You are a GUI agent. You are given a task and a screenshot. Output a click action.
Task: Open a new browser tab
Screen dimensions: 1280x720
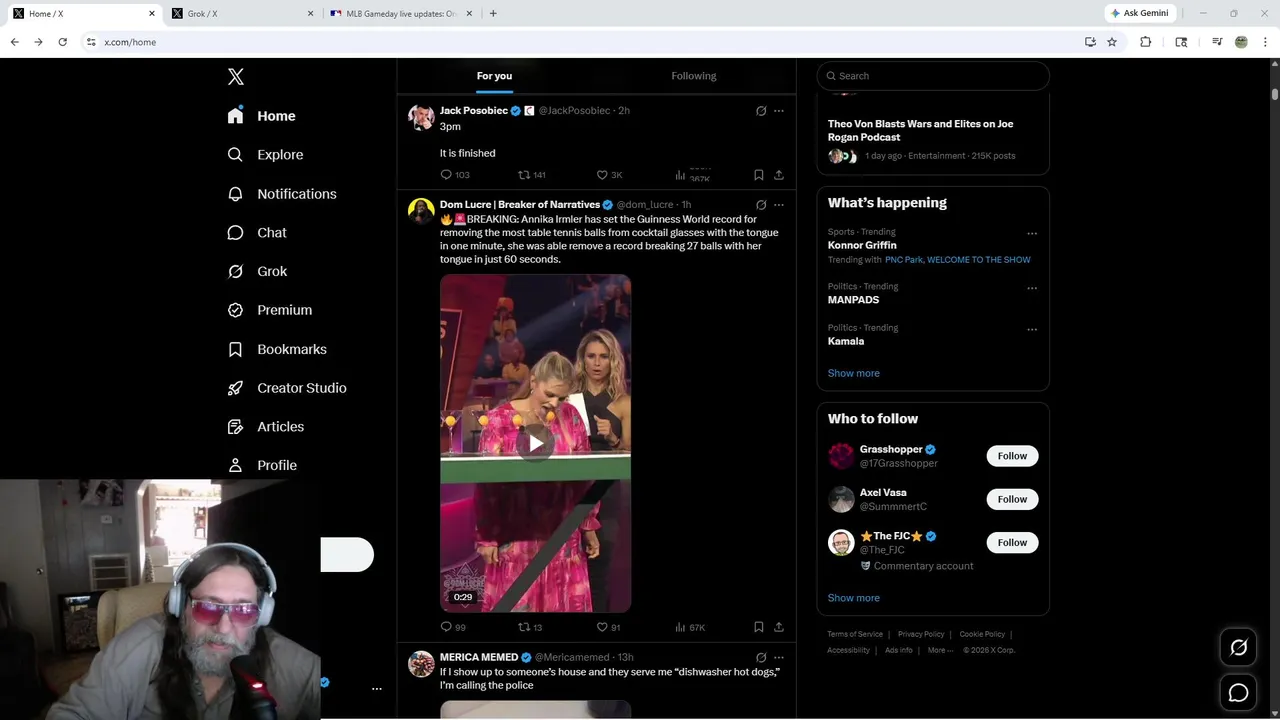tap(493, 13)
